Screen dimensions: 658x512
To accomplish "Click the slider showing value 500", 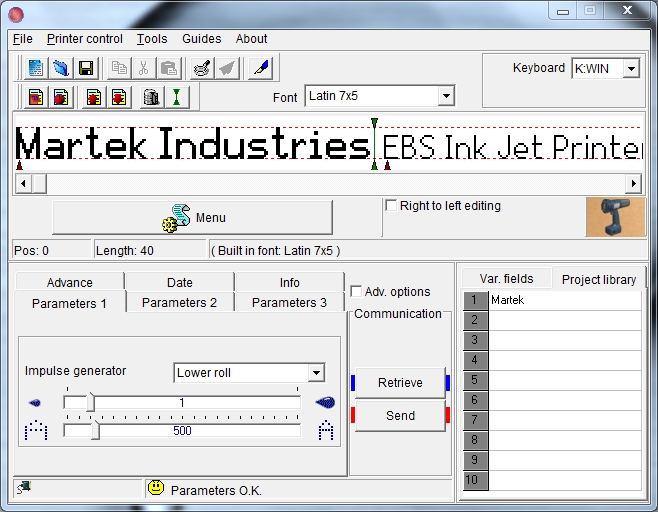I will (x=182, y=431).
